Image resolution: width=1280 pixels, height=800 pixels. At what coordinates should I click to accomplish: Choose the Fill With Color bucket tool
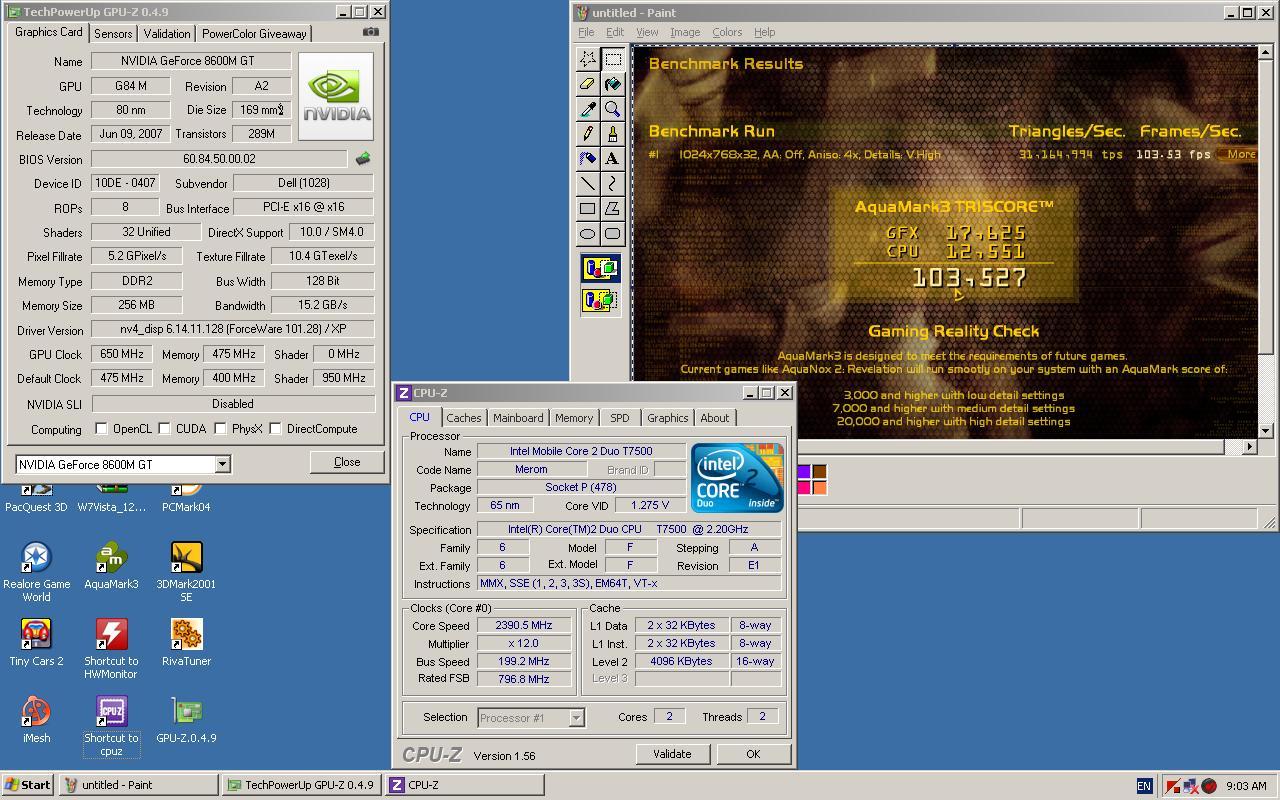[612, 84]
